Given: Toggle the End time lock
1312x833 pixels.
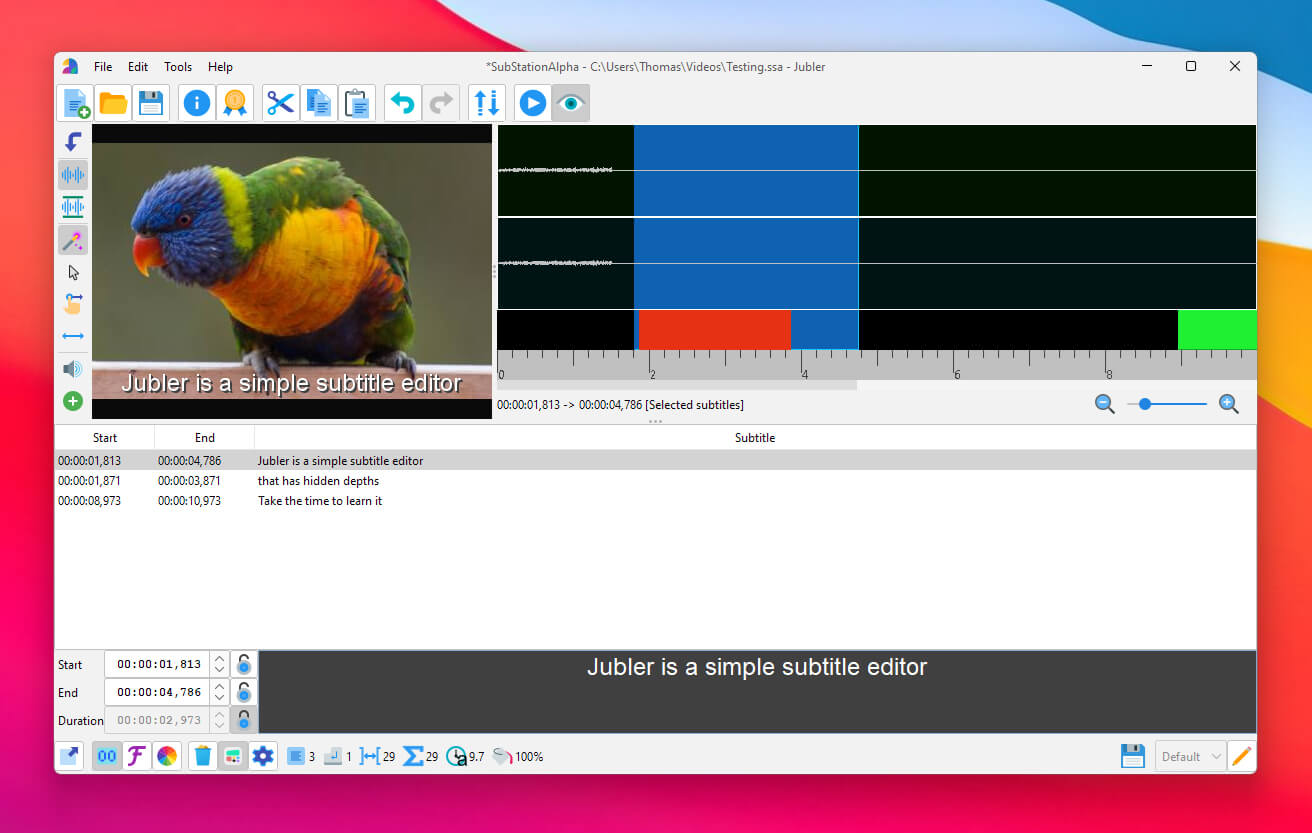Looking at the screenshot, I should [x=244, y=692].
